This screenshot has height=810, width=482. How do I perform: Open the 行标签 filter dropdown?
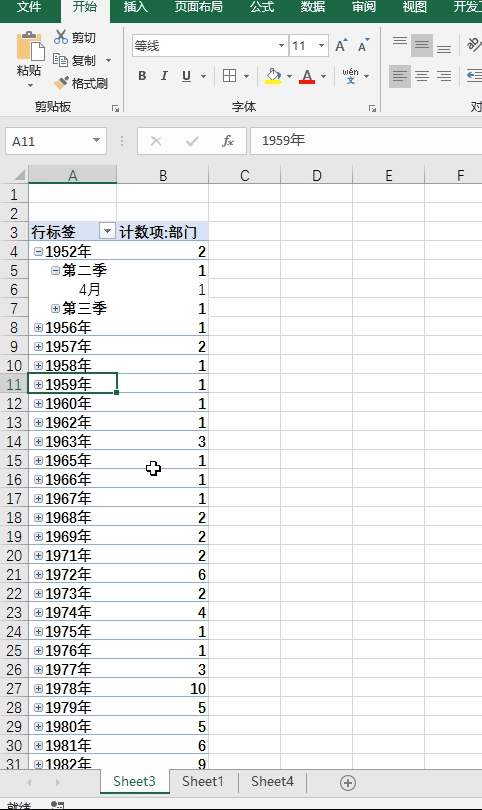(107, 231)
